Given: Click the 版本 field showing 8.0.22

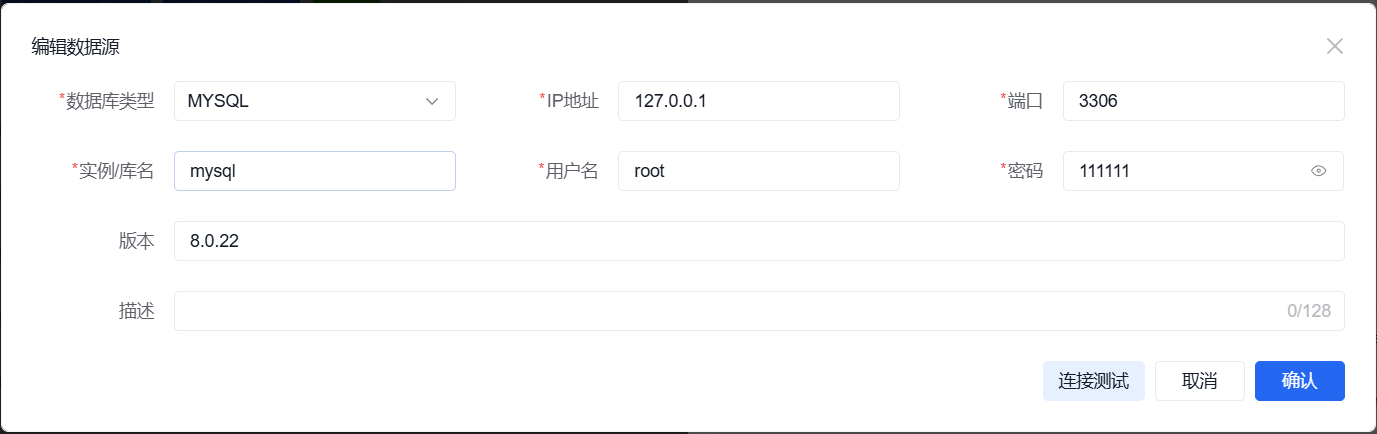Looking at the screenshot, I should [759, 241].
